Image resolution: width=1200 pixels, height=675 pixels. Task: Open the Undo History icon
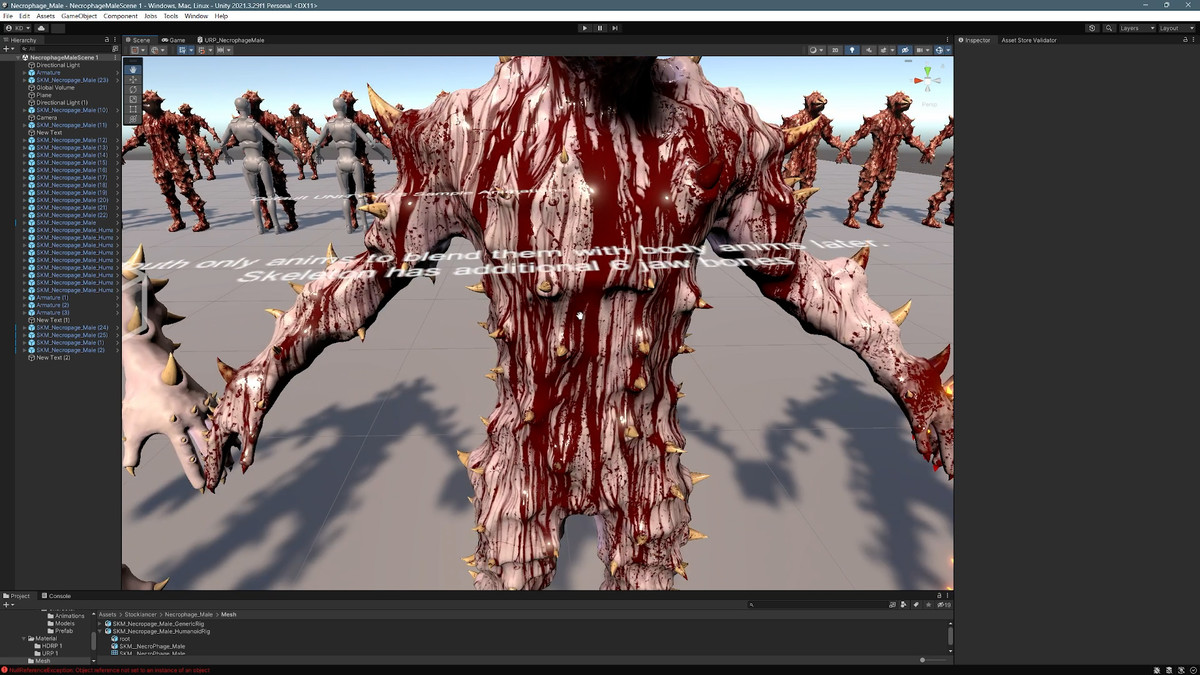pyautogui.click(x=1092, y=28)
